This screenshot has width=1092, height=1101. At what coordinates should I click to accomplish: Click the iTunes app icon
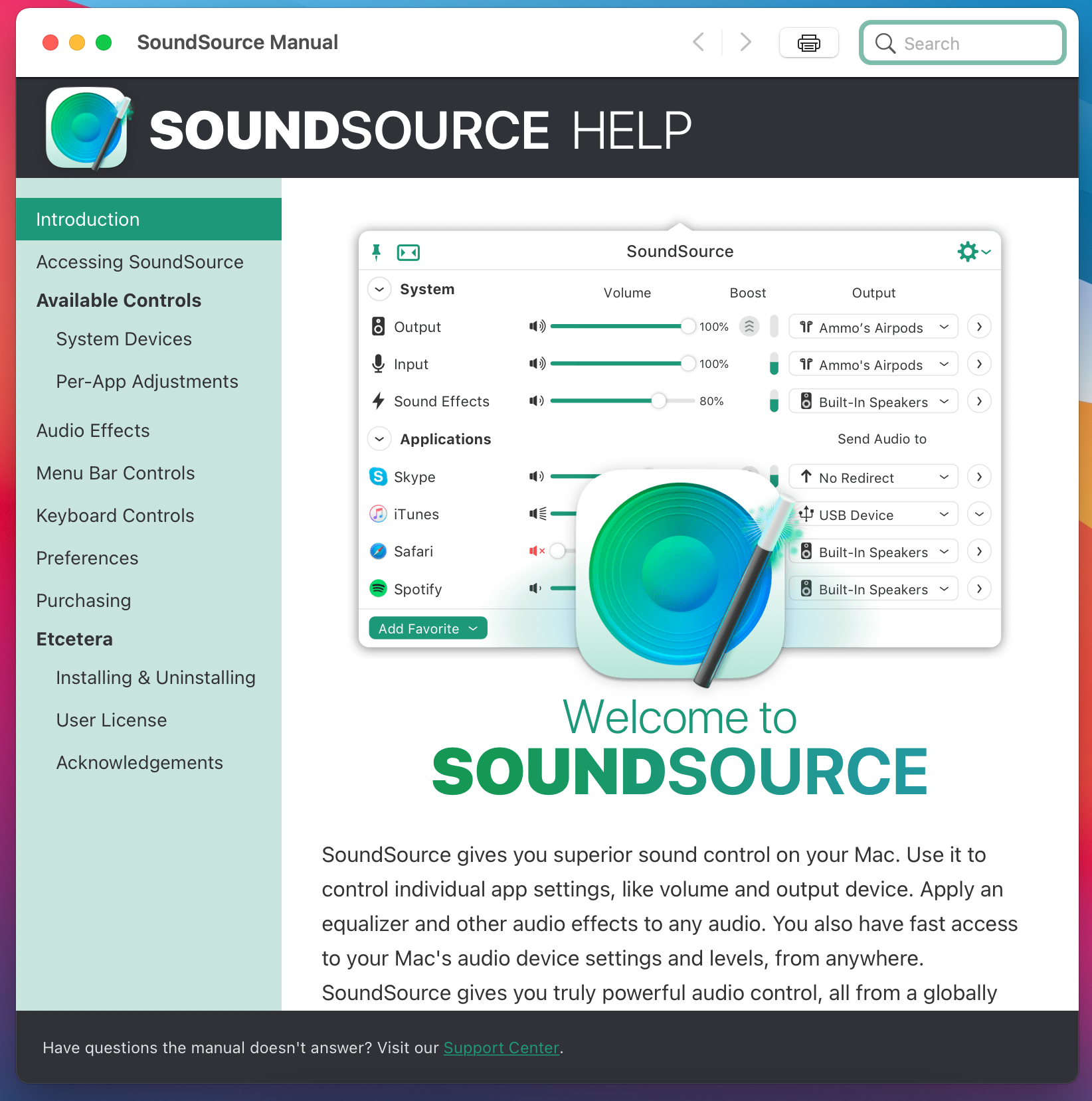point(378,513)
